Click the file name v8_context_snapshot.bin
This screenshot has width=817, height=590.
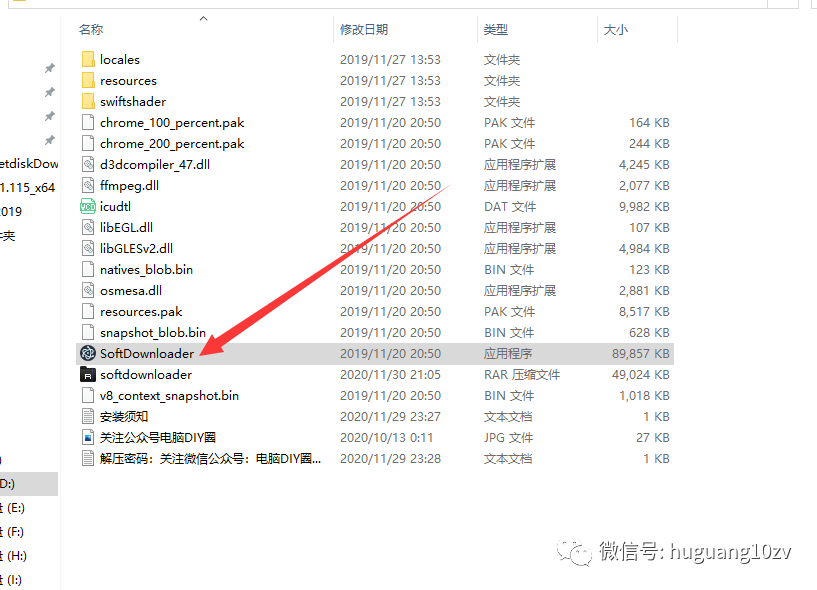[169, 396]
